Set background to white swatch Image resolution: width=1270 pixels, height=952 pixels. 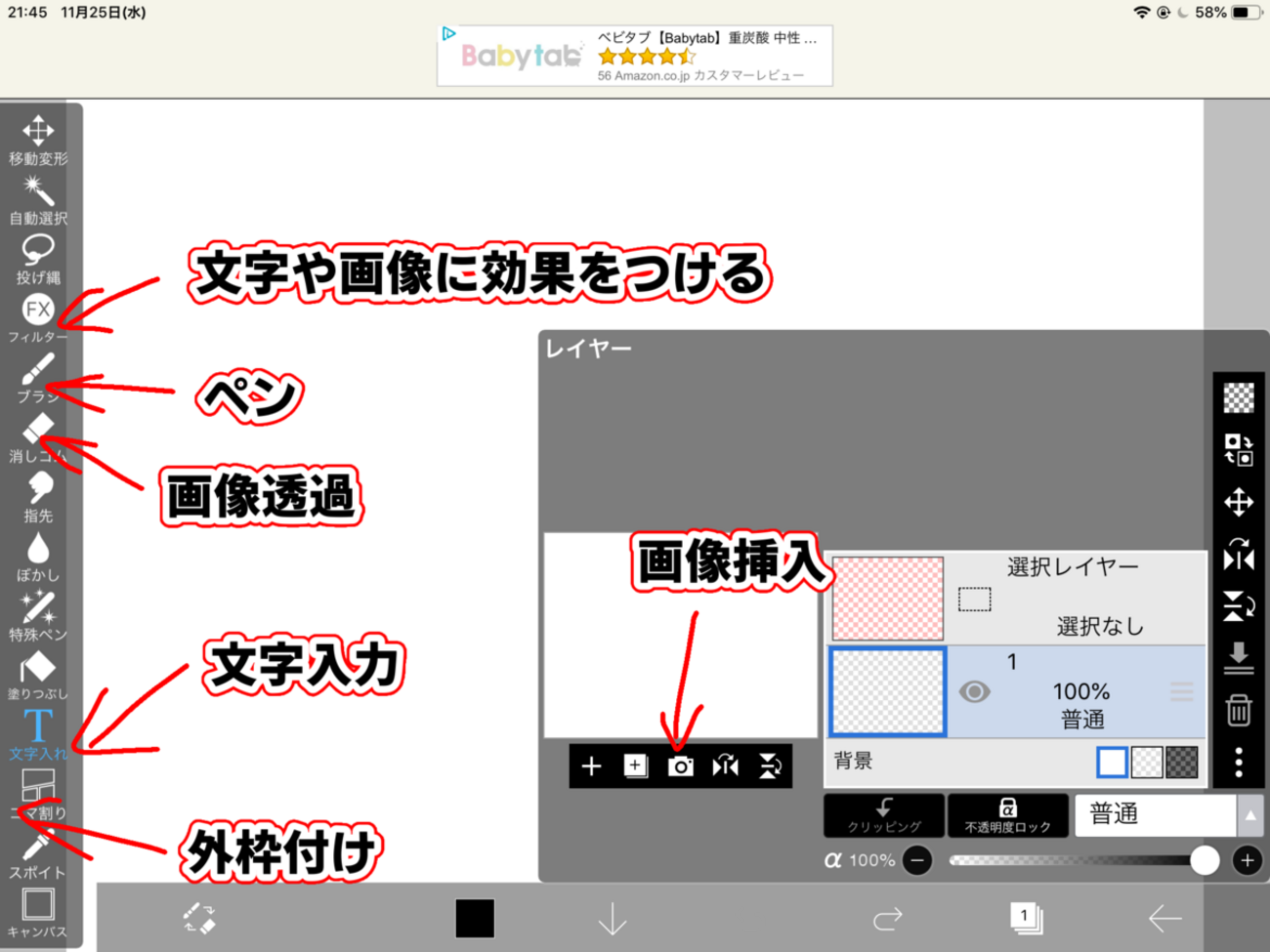1112,763
